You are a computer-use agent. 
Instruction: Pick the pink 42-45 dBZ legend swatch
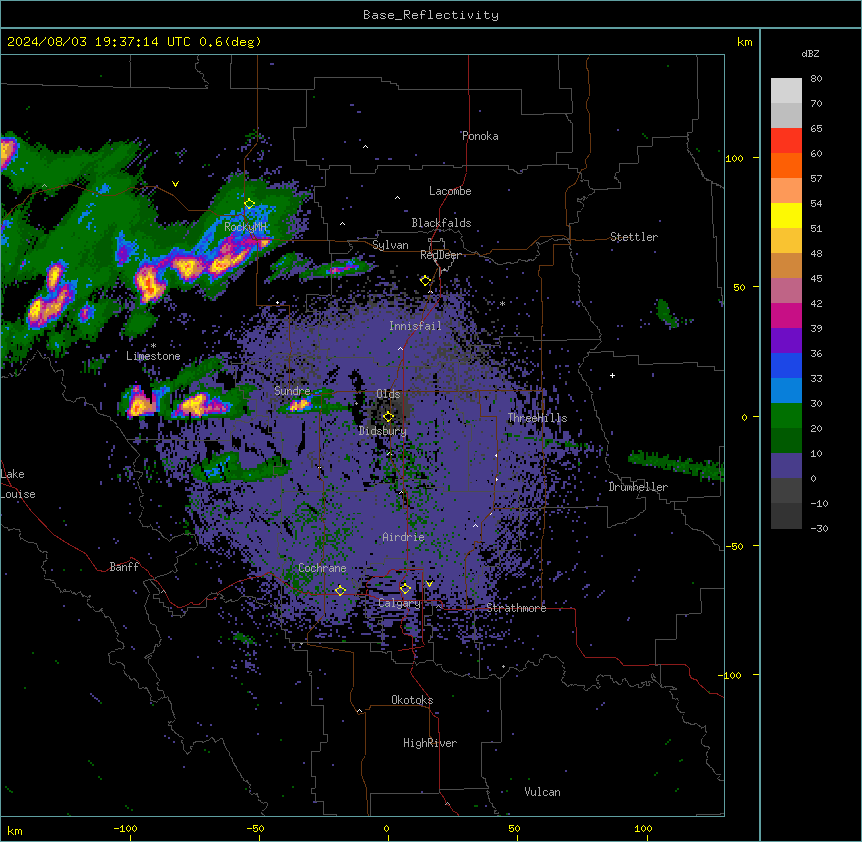point(786,291)
